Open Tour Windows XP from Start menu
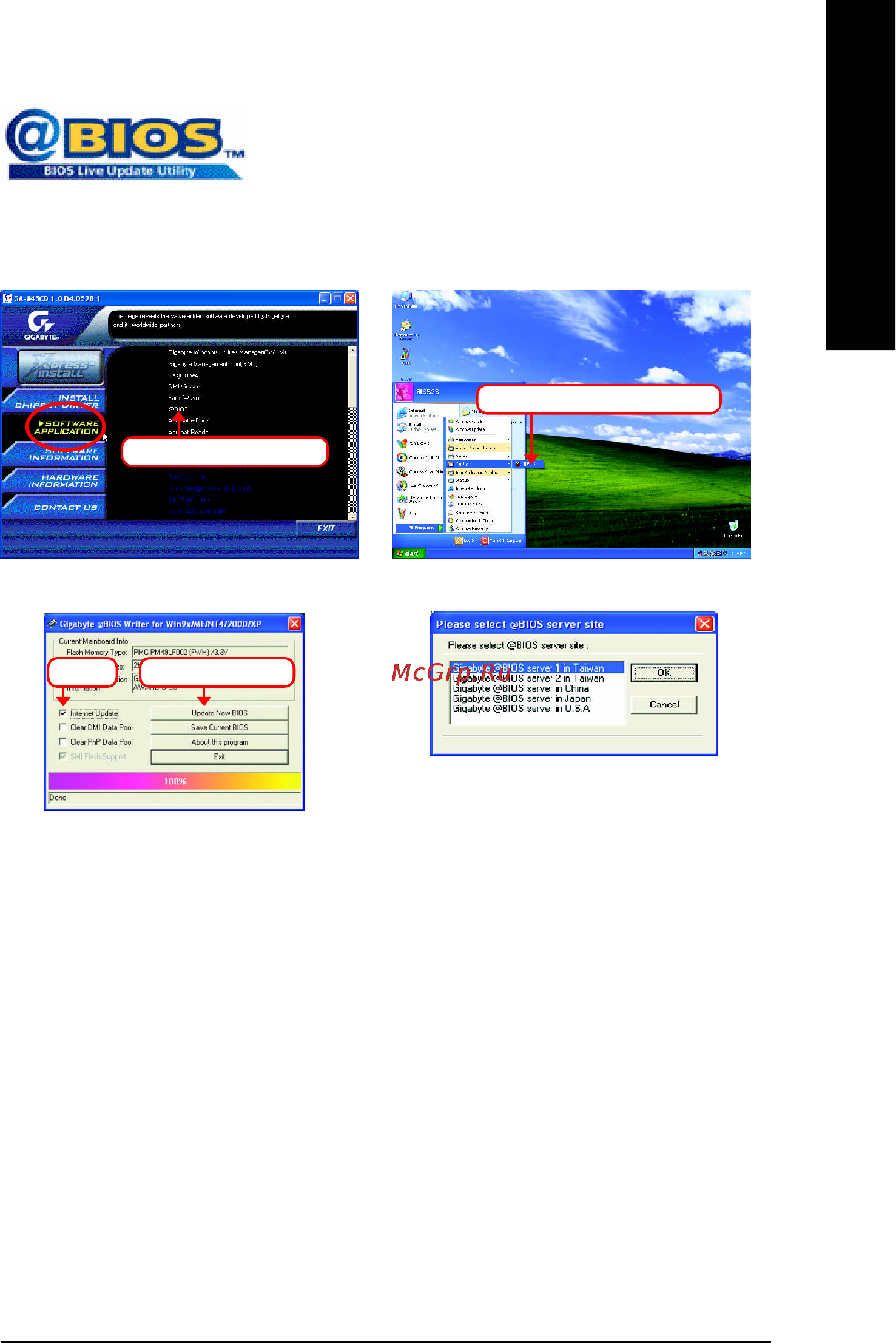The image size is (896, 1343). [419, 486]
